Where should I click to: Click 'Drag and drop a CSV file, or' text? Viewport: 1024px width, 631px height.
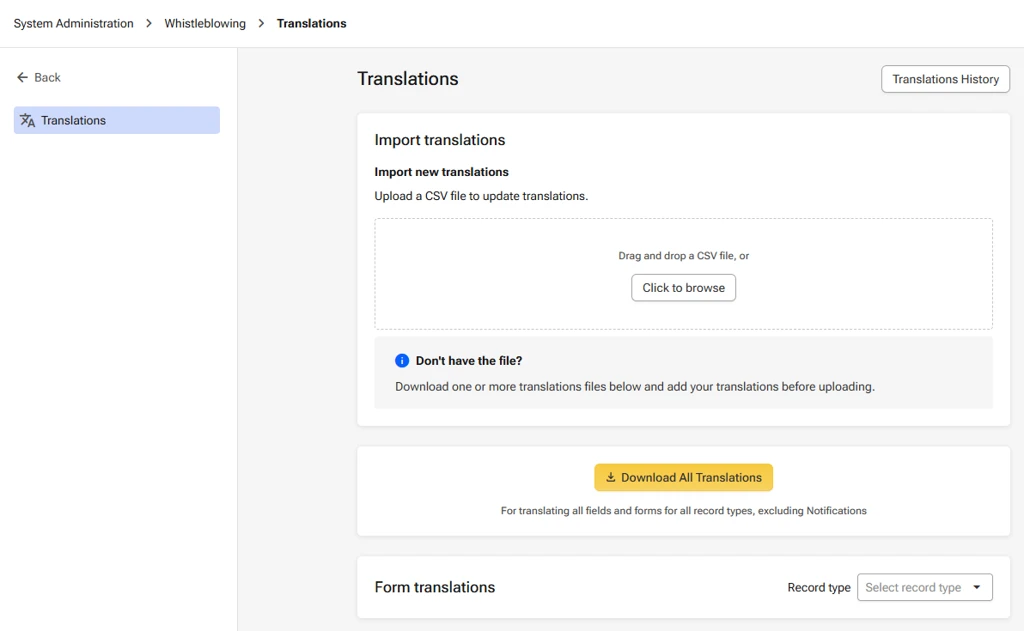pos(683,255)
